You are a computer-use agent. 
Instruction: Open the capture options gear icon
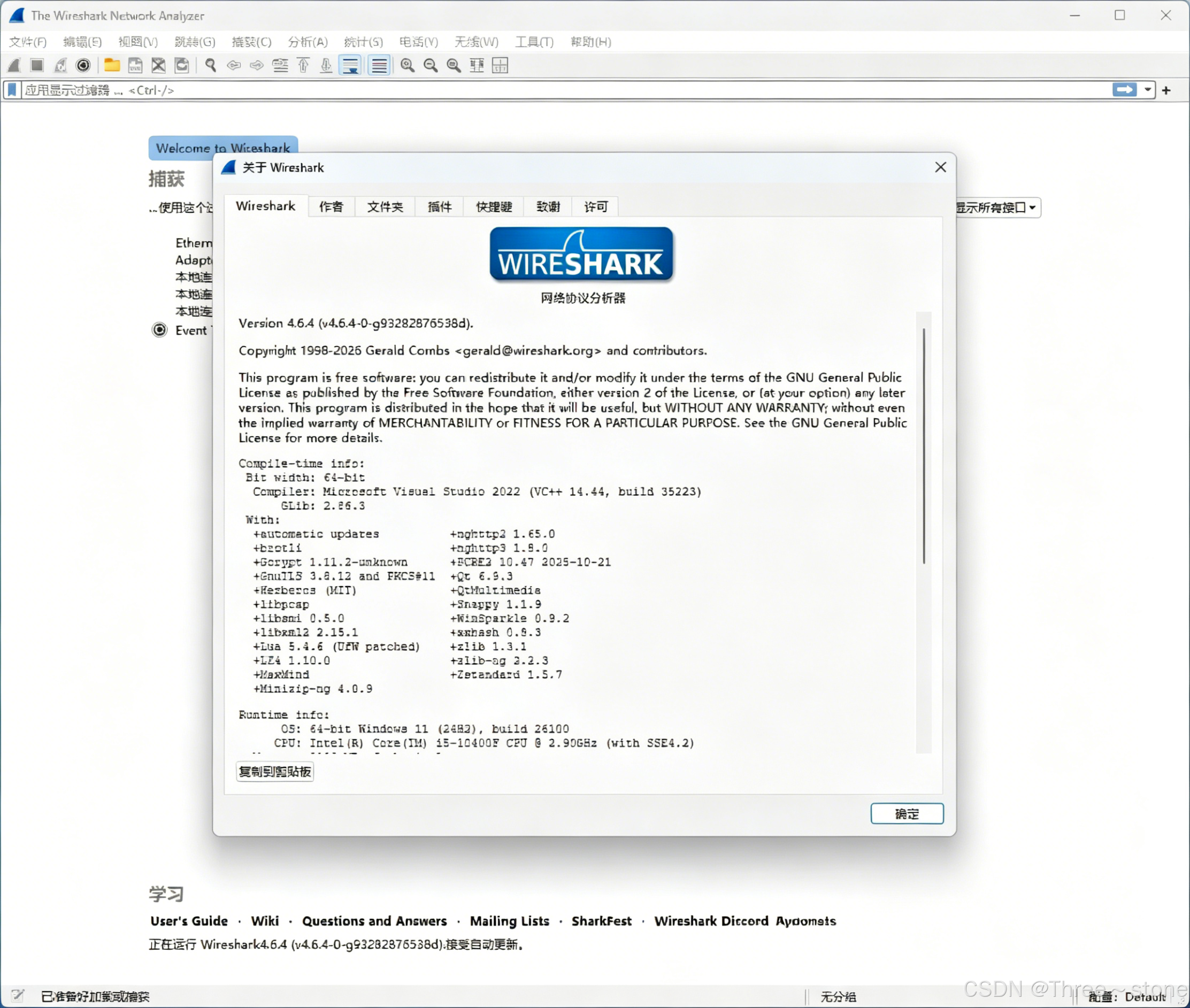click(x=83, y=65)
